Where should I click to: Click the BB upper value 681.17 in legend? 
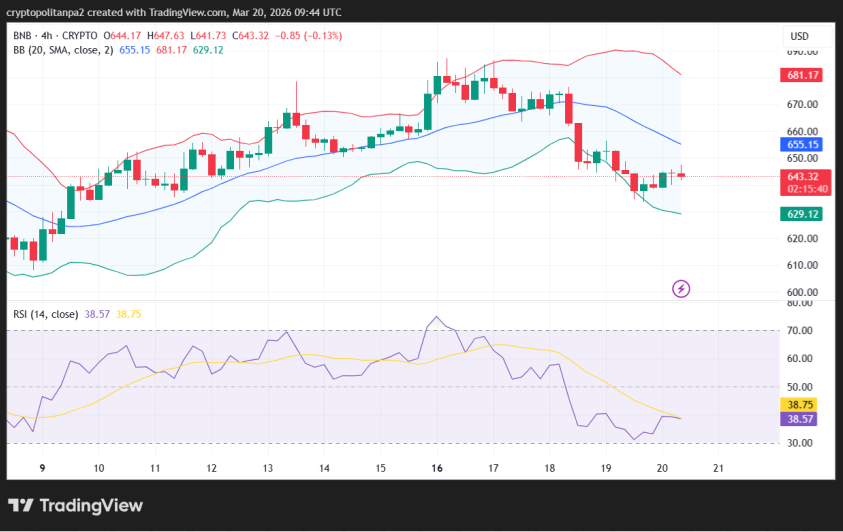pos(171,50)
